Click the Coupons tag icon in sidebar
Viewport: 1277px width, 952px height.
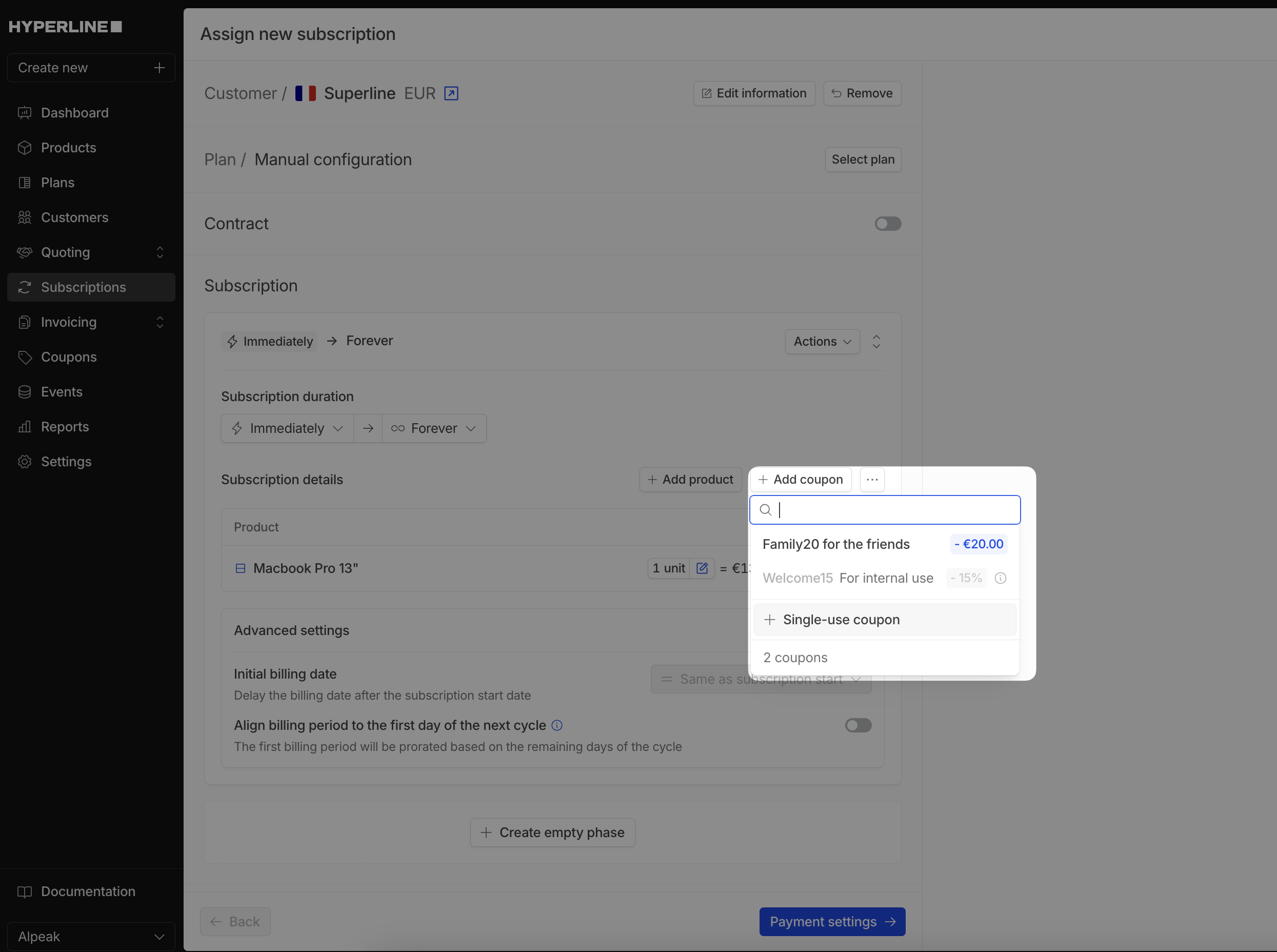pyautogui.click(x=24, y=358)
